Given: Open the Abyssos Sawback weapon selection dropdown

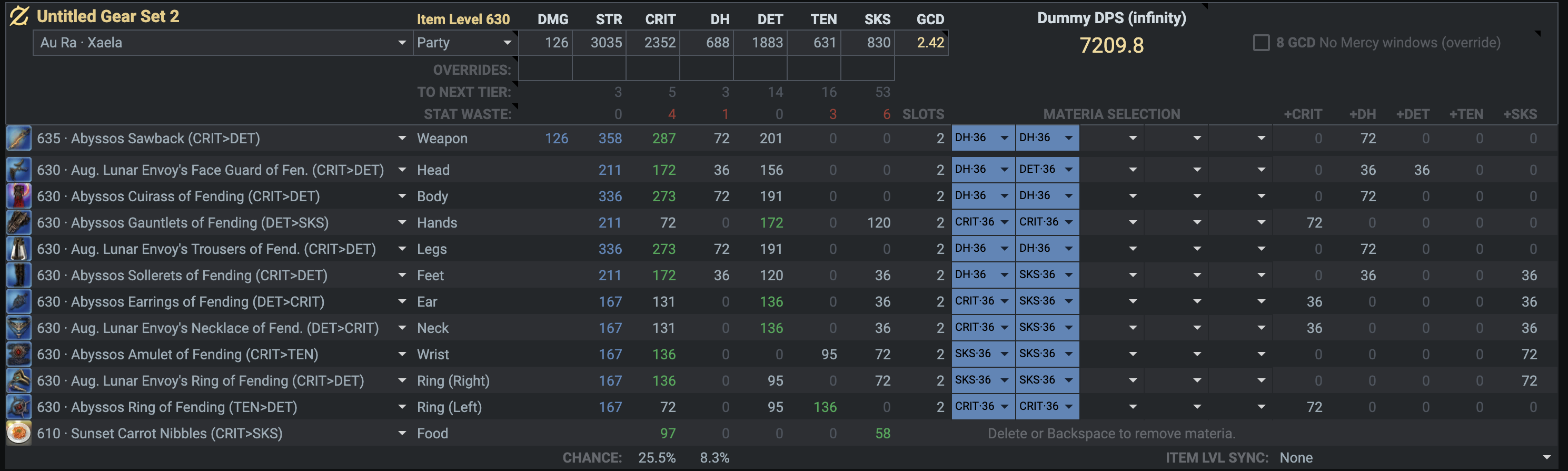Looking at the screenshot, I should pyautogui.click(x=402, y=139).
